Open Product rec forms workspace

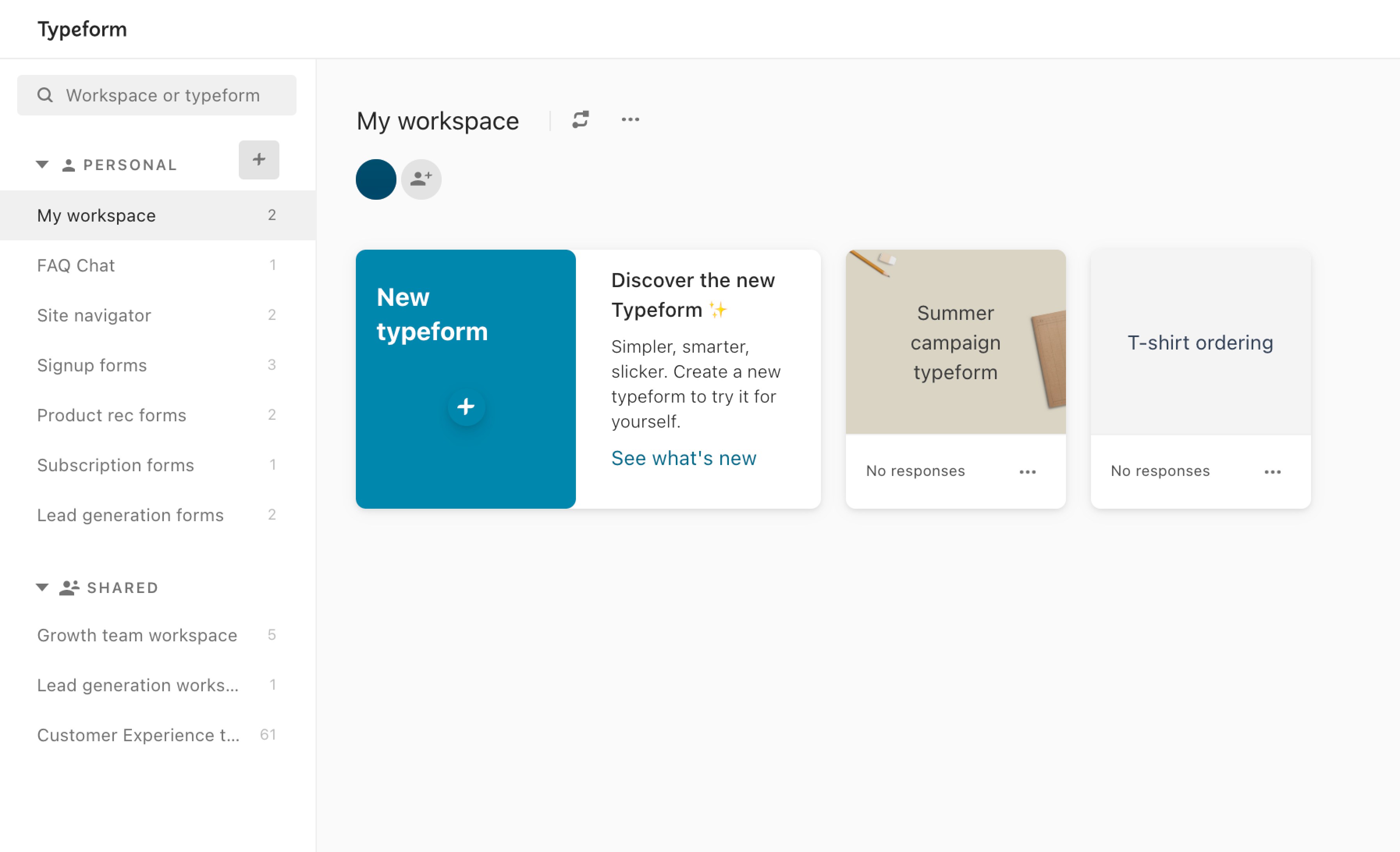coord(158,415)
